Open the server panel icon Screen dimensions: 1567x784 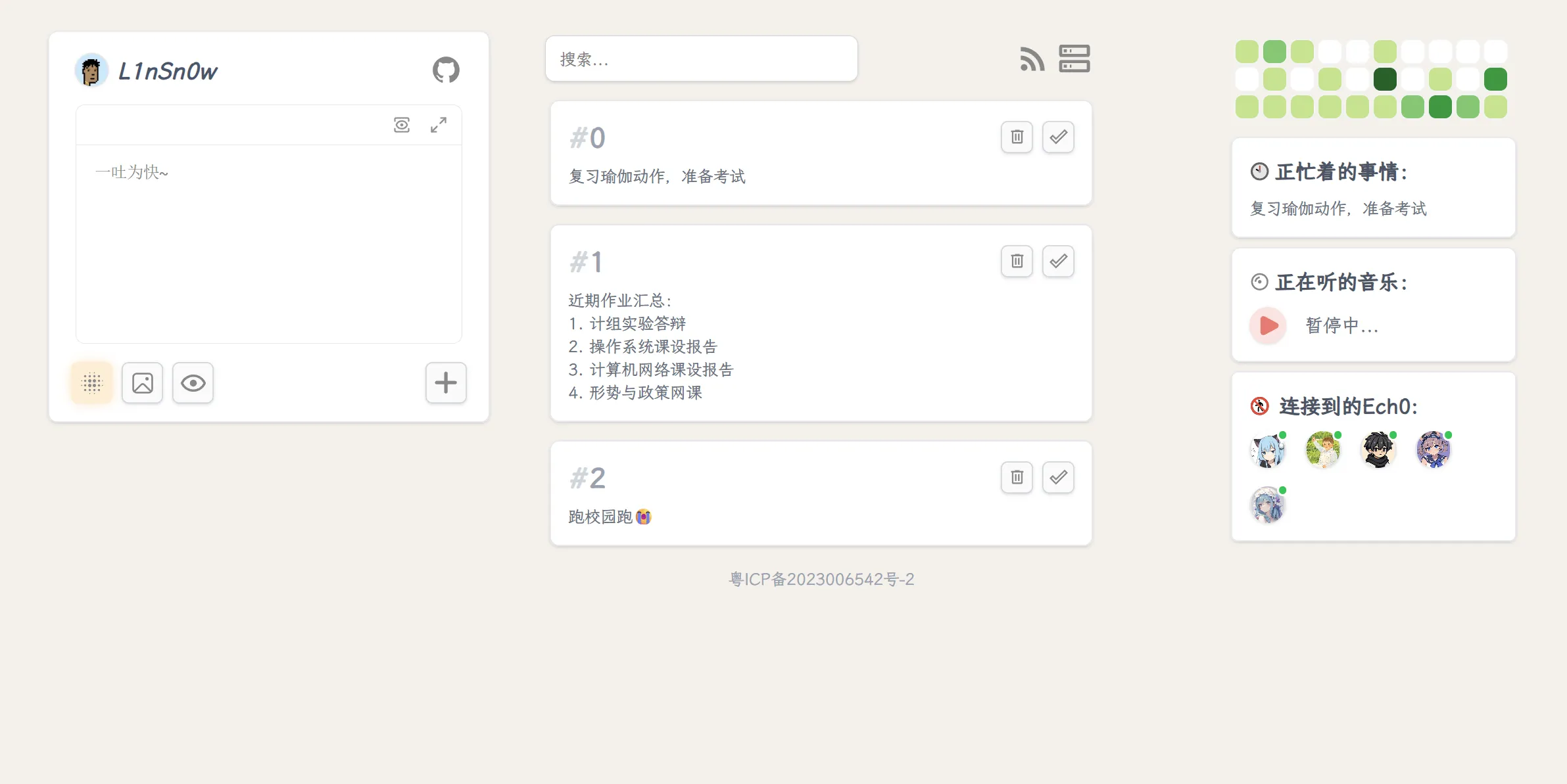[x=1074, y=58]
